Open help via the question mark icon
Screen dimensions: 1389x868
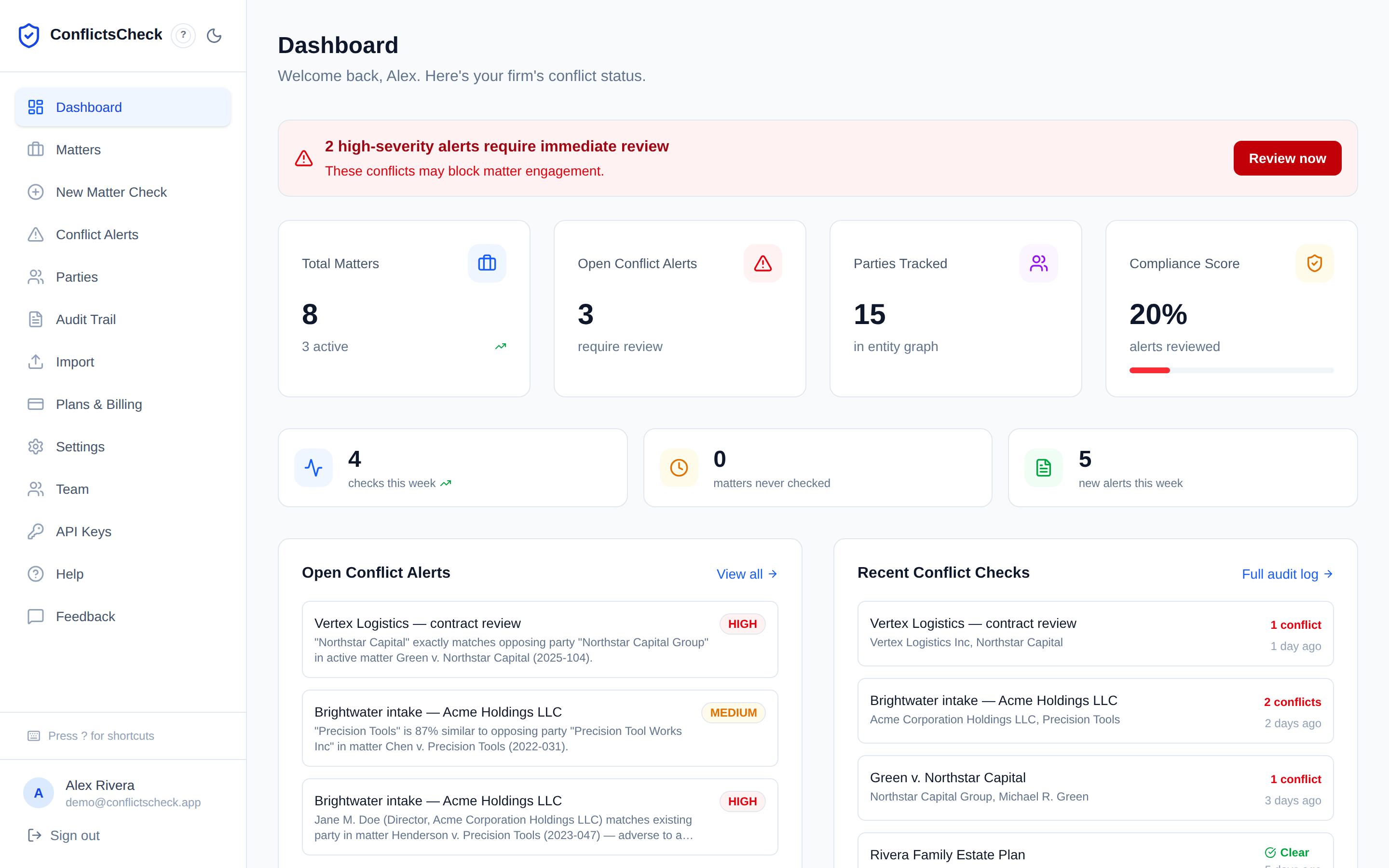pos(183,35)
